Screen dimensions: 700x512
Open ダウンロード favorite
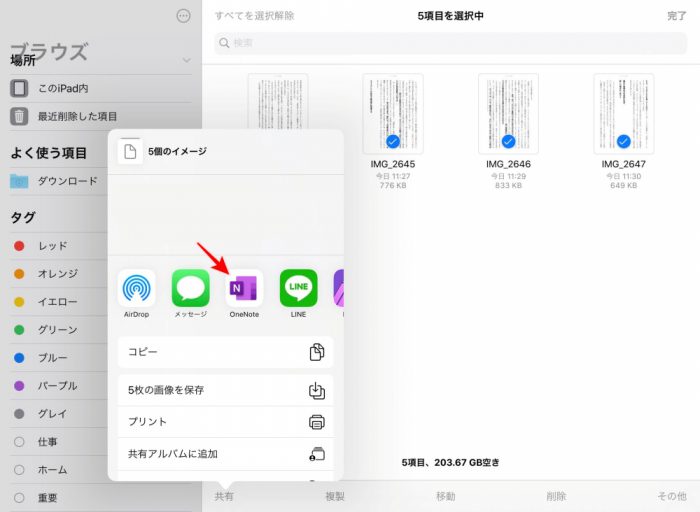58,181
